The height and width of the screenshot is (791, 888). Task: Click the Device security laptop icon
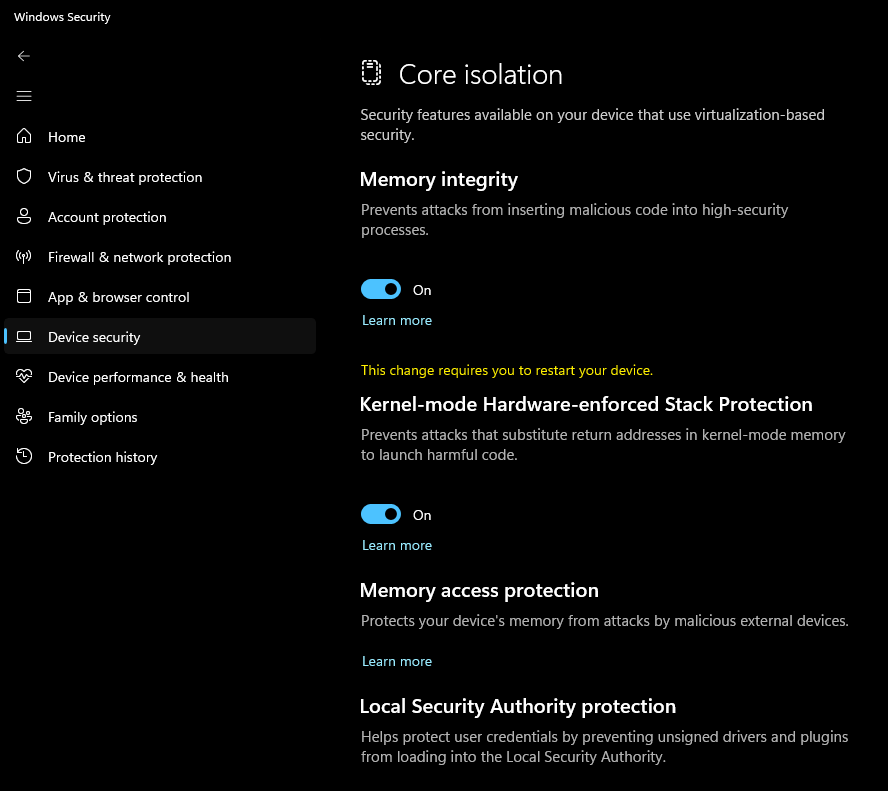click(23, 336)
